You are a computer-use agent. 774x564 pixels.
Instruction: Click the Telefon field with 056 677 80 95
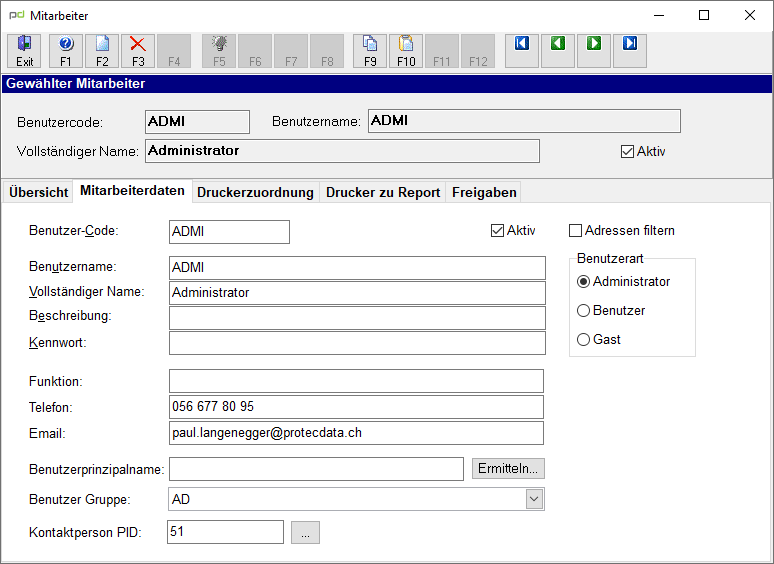click(356, 407)
